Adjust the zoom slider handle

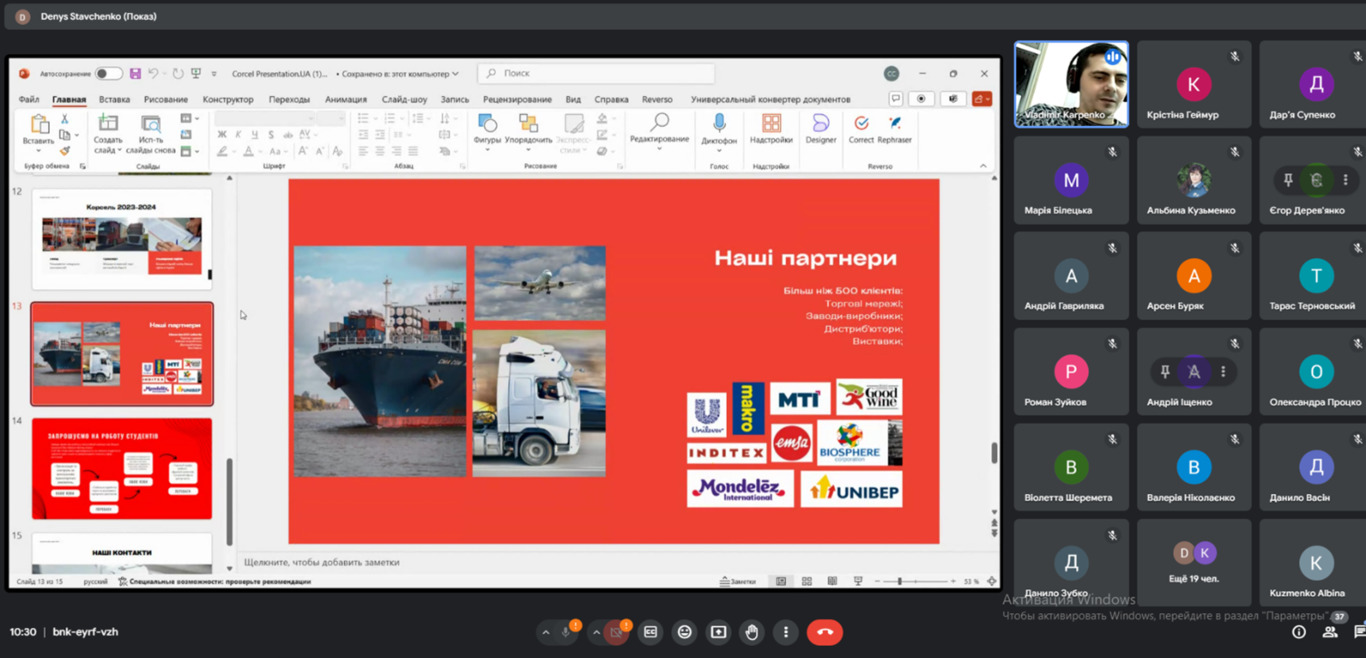click(x=899, y=581)
